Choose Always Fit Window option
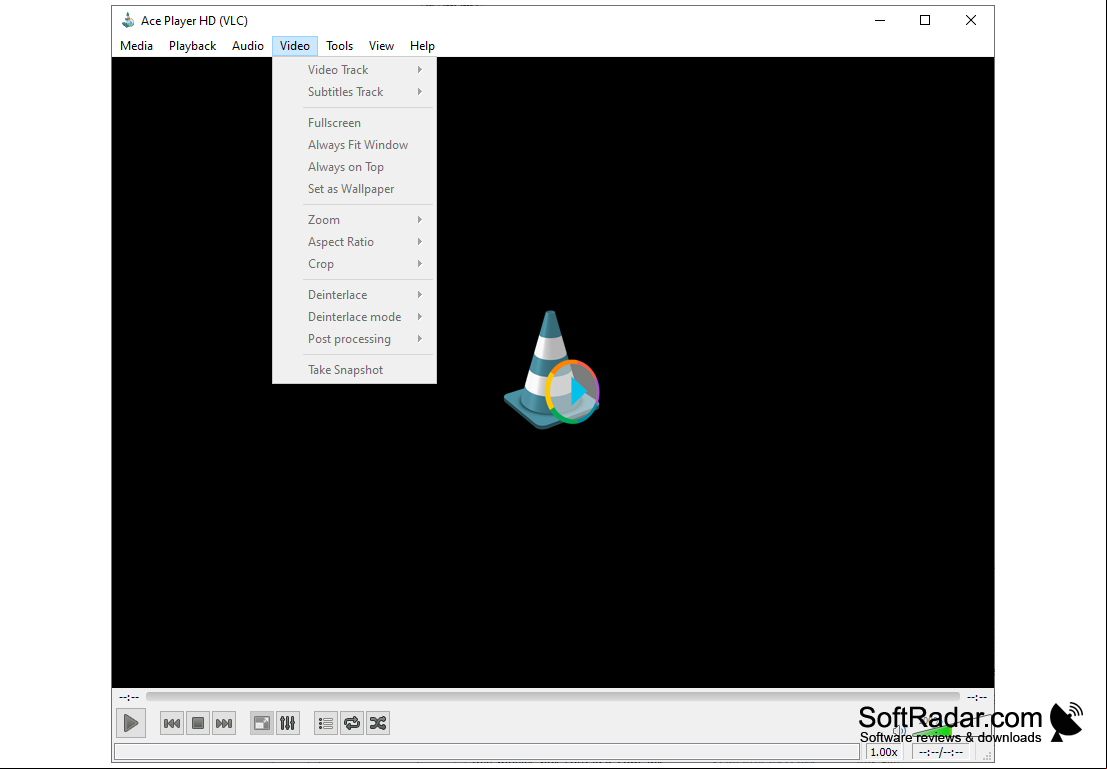Screen dimensions: 1107x769 click(354, 145)
